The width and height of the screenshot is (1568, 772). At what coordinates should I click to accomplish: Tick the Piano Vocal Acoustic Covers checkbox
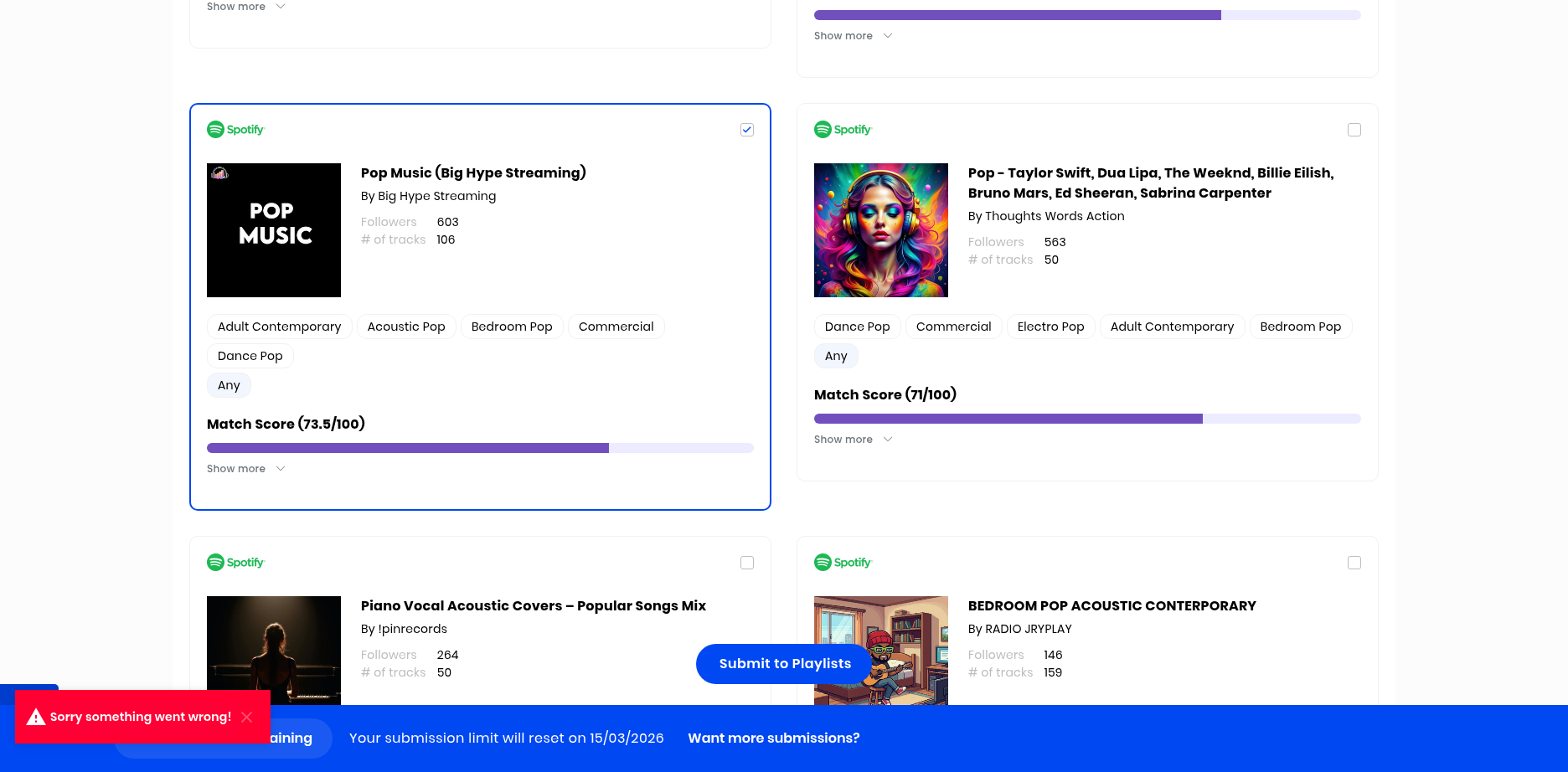747,563
